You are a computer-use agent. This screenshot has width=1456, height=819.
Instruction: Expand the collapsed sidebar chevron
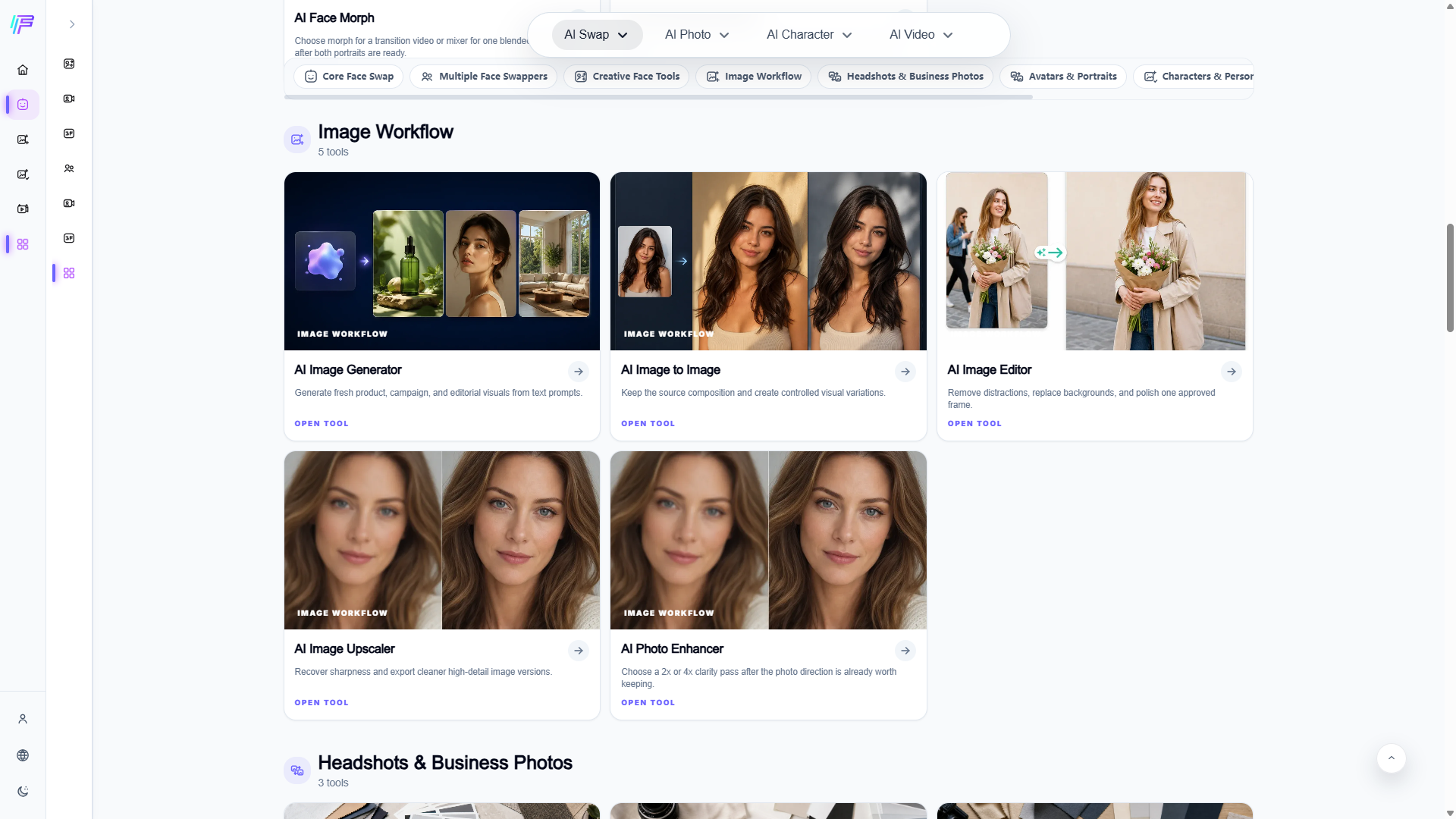click(72, 24)
